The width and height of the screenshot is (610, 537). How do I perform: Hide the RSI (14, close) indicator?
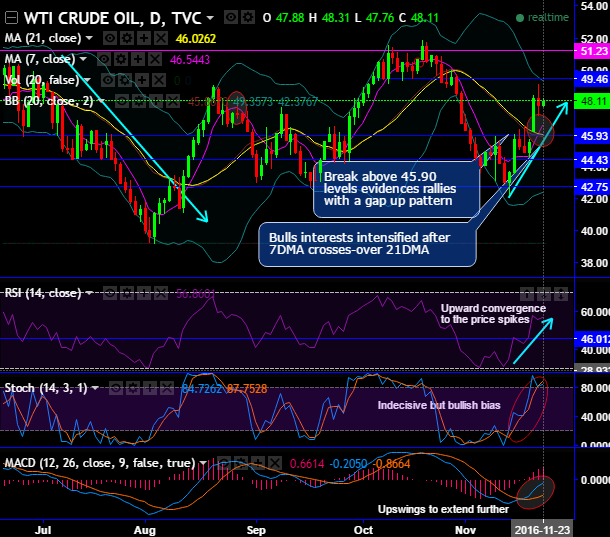click(x=110, y=293)
